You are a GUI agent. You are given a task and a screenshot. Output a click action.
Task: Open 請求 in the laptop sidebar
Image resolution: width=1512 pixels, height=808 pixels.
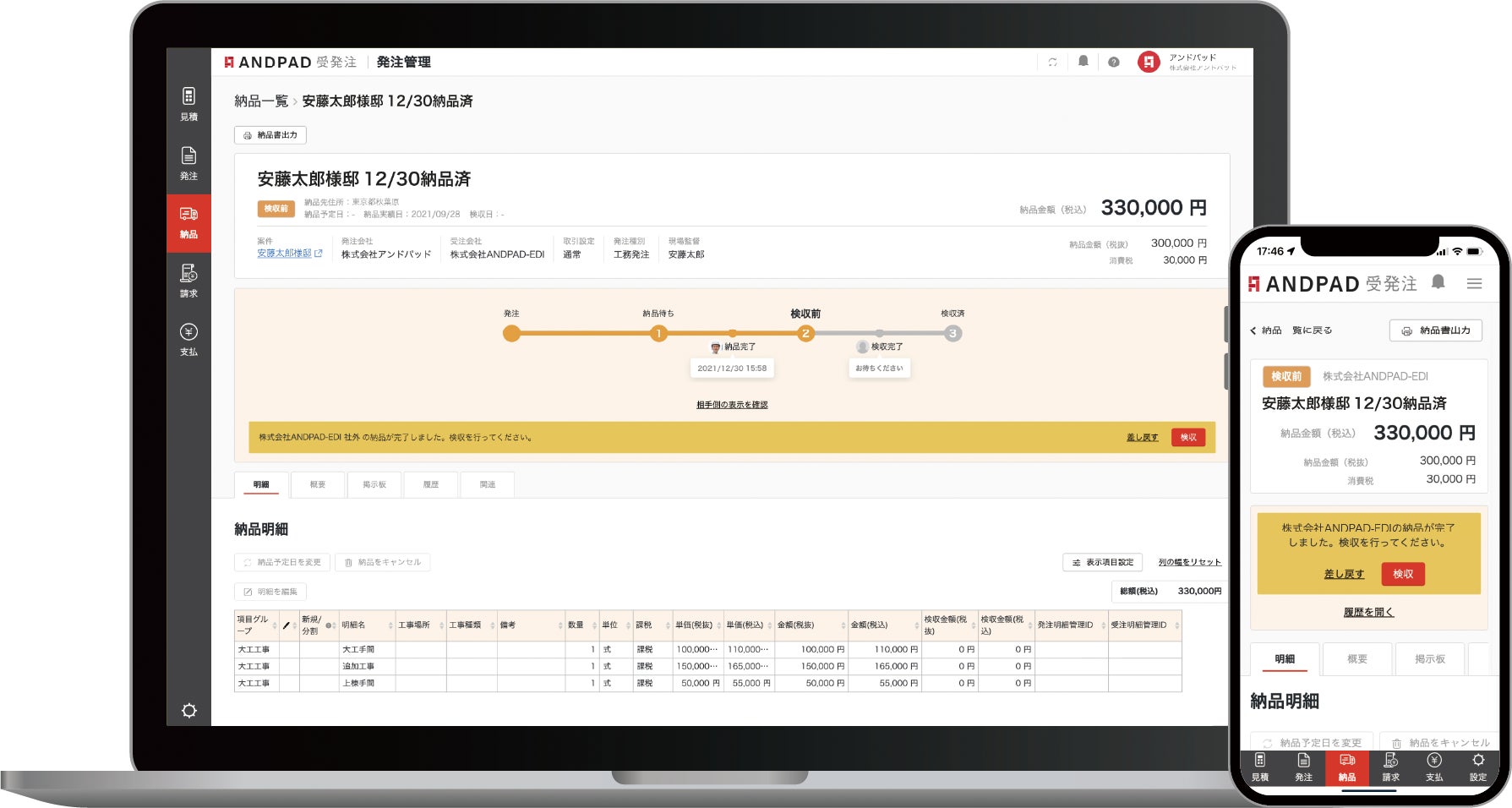pyautogui.click(x=188, y=281)
